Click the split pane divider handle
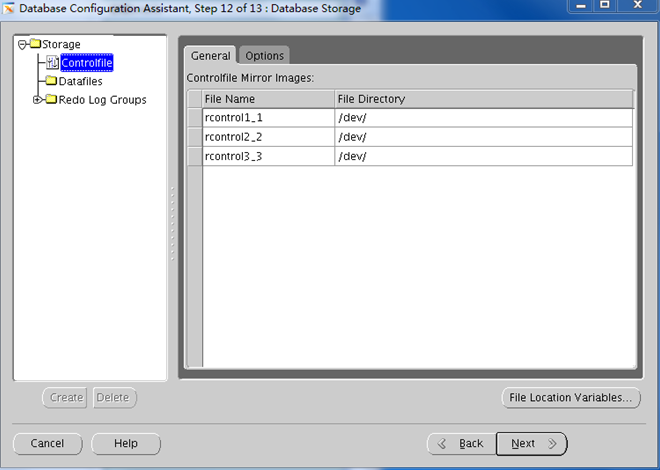This screenshot has height=470, width=660. (x=173, y=224)
